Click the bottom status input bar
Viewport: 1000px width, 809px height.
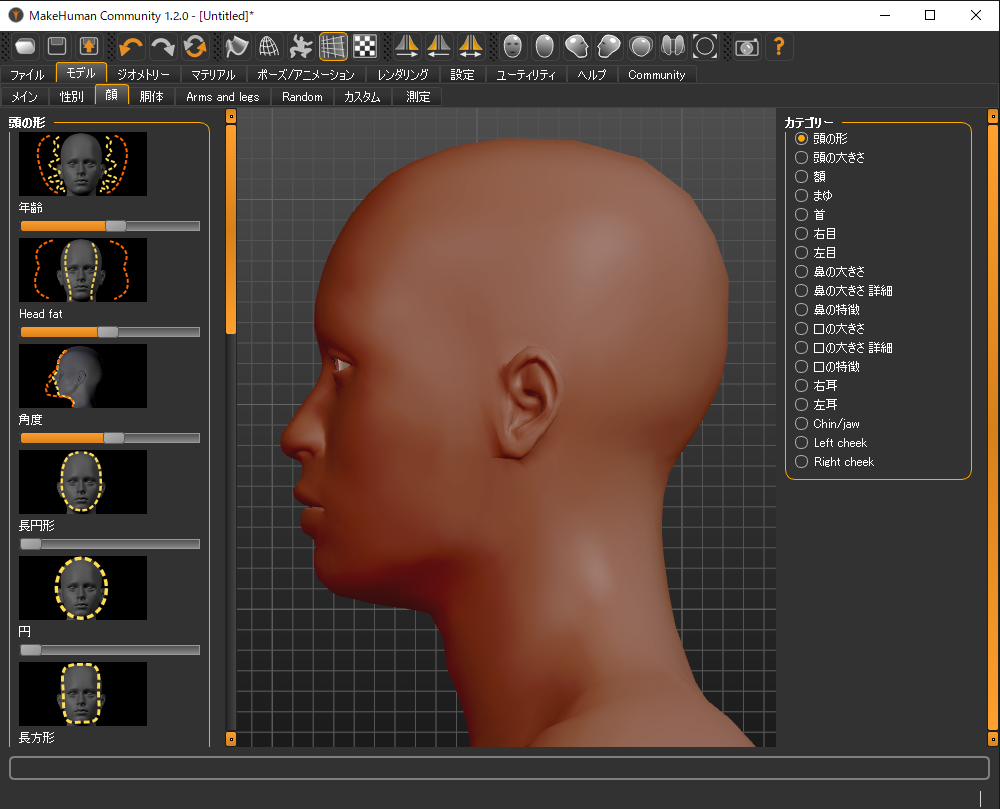[498, 768]
